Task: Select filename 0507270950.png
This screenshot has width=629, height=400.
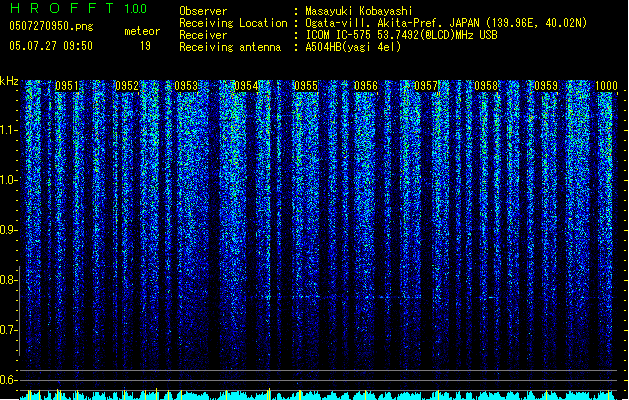Action: [x=51, y=26]
